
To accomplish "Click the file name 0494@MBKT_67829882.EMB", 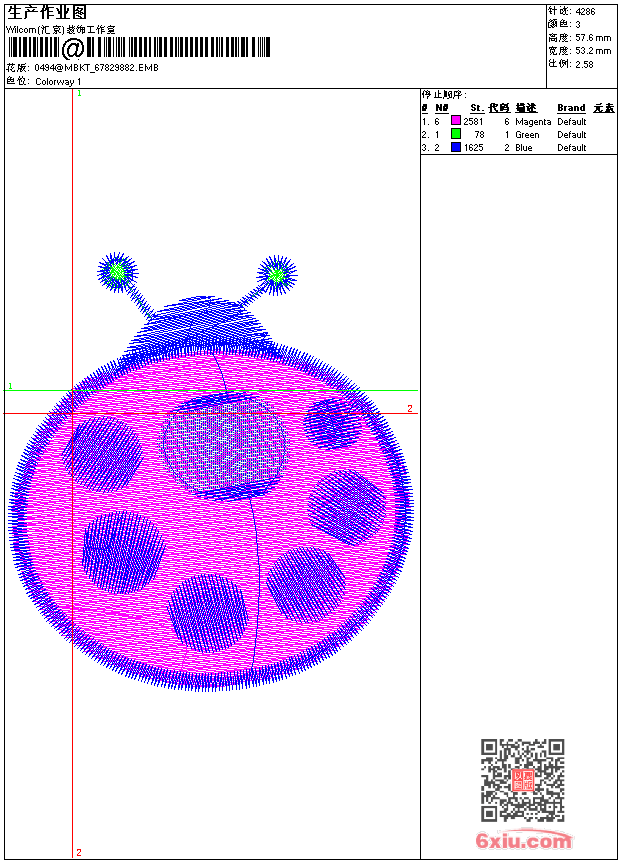I will coord(96,67).
